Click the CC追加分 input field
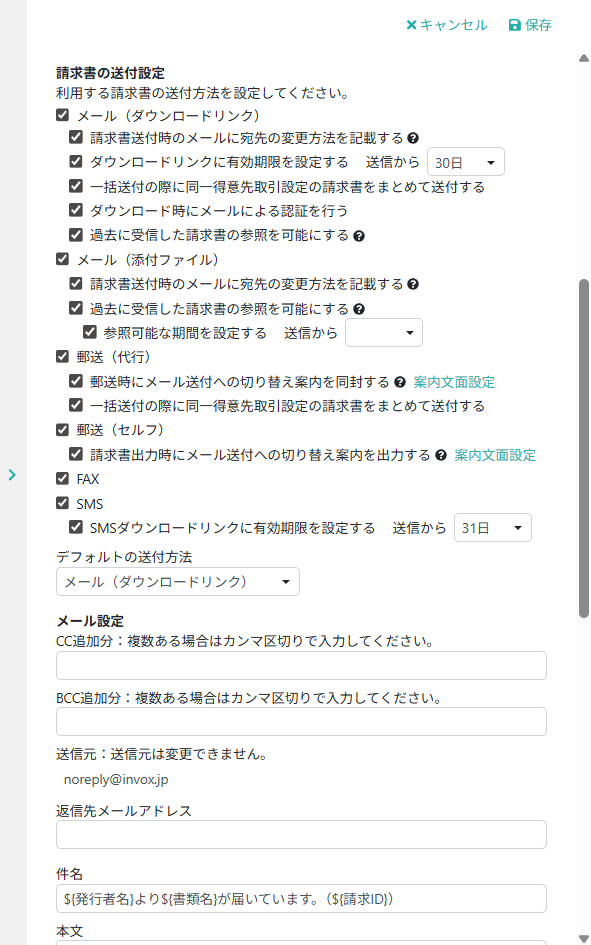The image size is (591, 945). (301, 665)
